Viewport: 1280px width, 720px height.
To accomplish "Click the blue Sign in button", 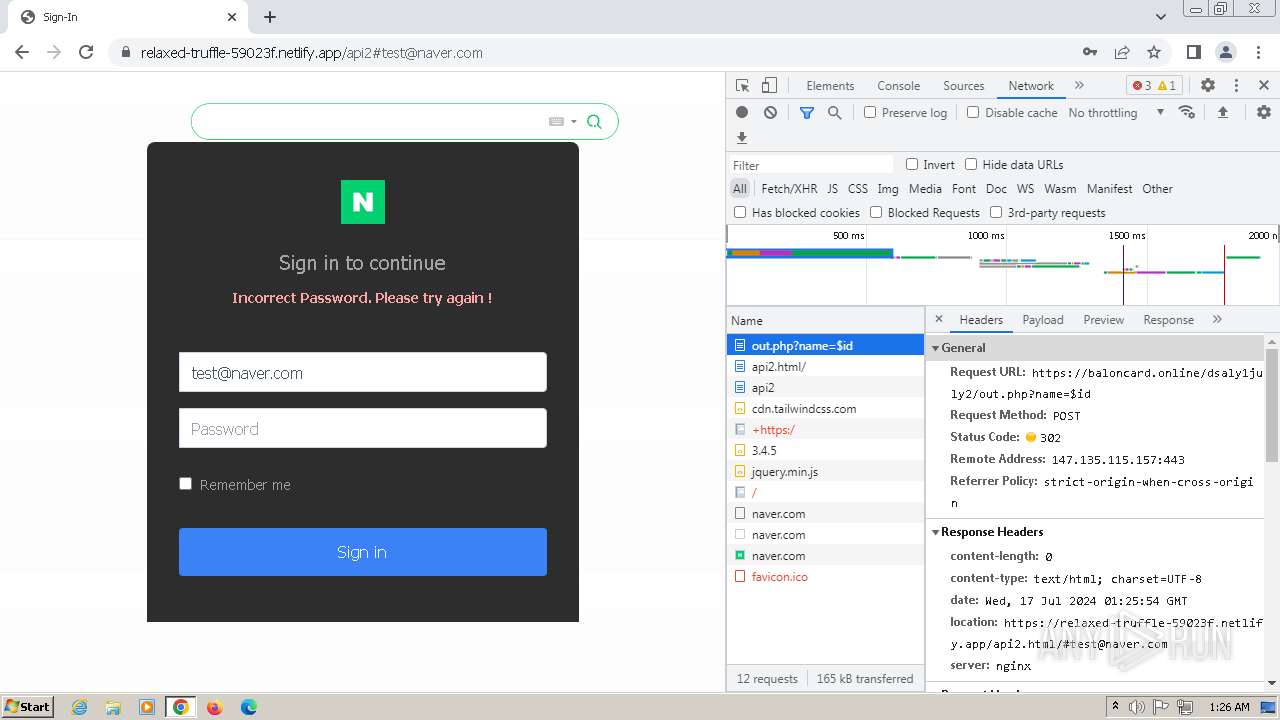I will pos(363,552).
